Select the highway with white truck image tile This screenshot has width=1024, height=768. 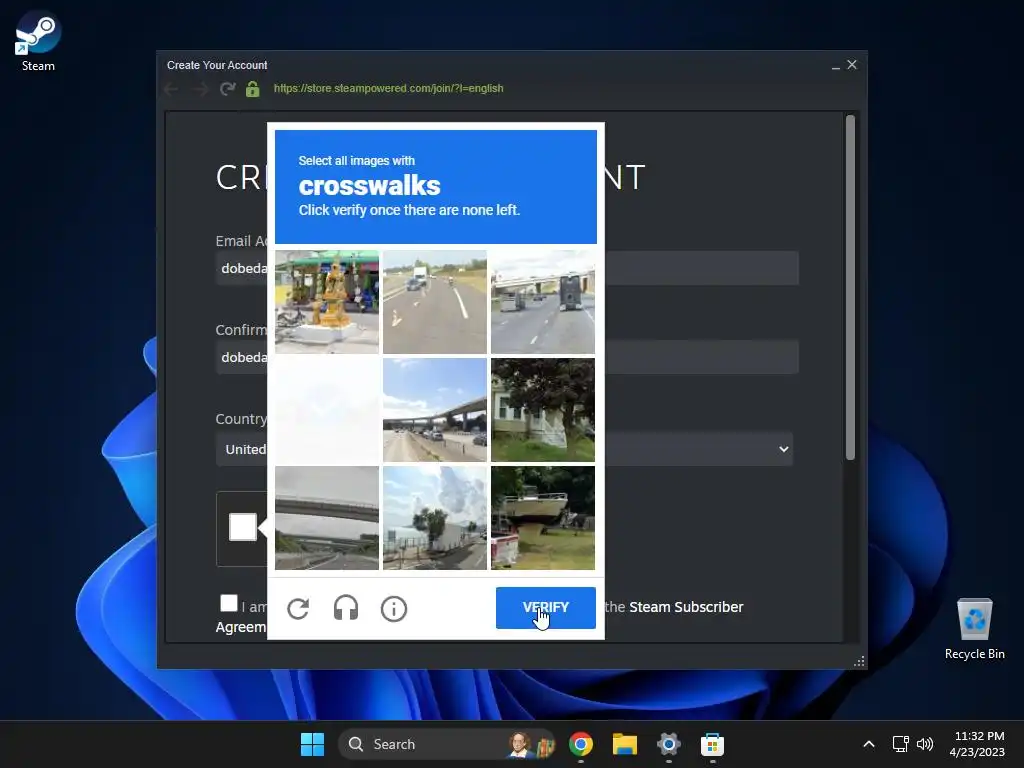tap(435, 302)
